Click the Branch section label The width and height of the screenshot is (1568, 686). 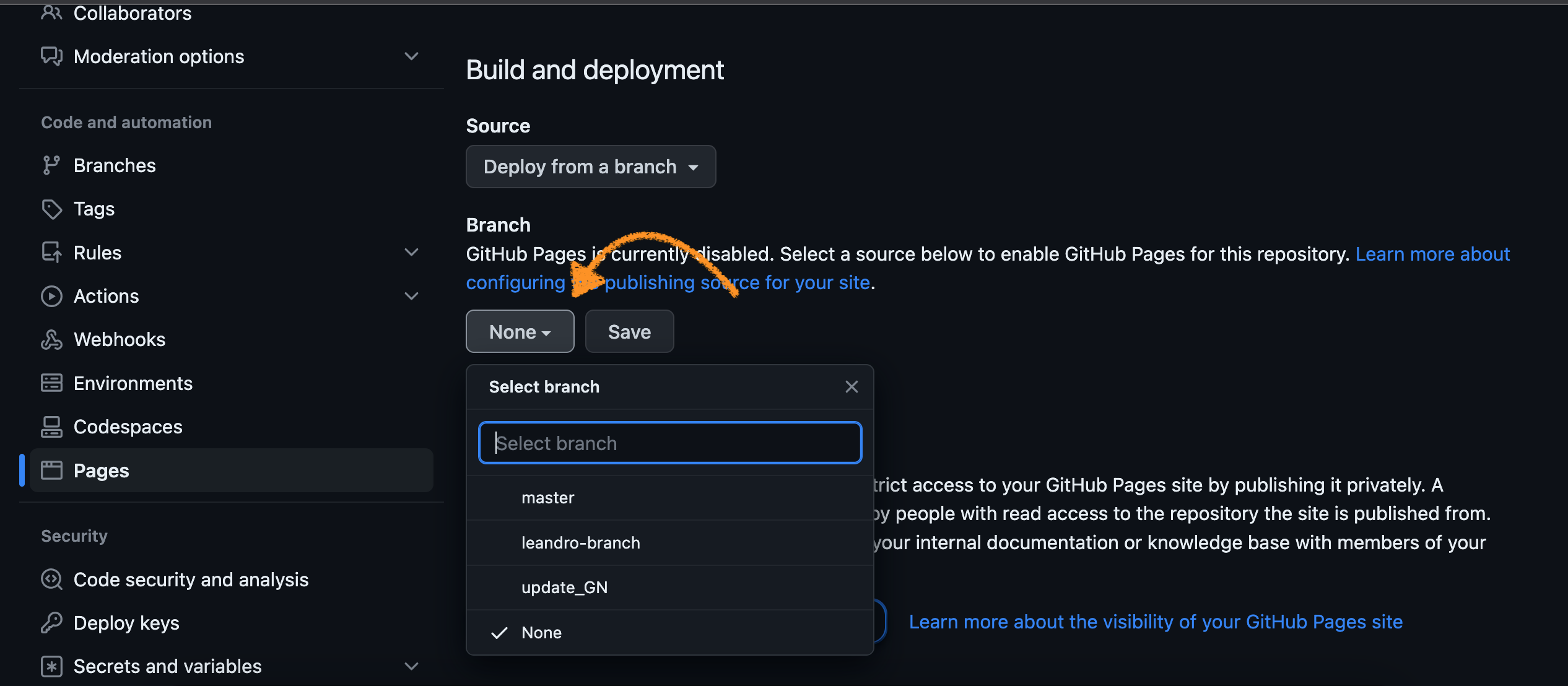498,225
